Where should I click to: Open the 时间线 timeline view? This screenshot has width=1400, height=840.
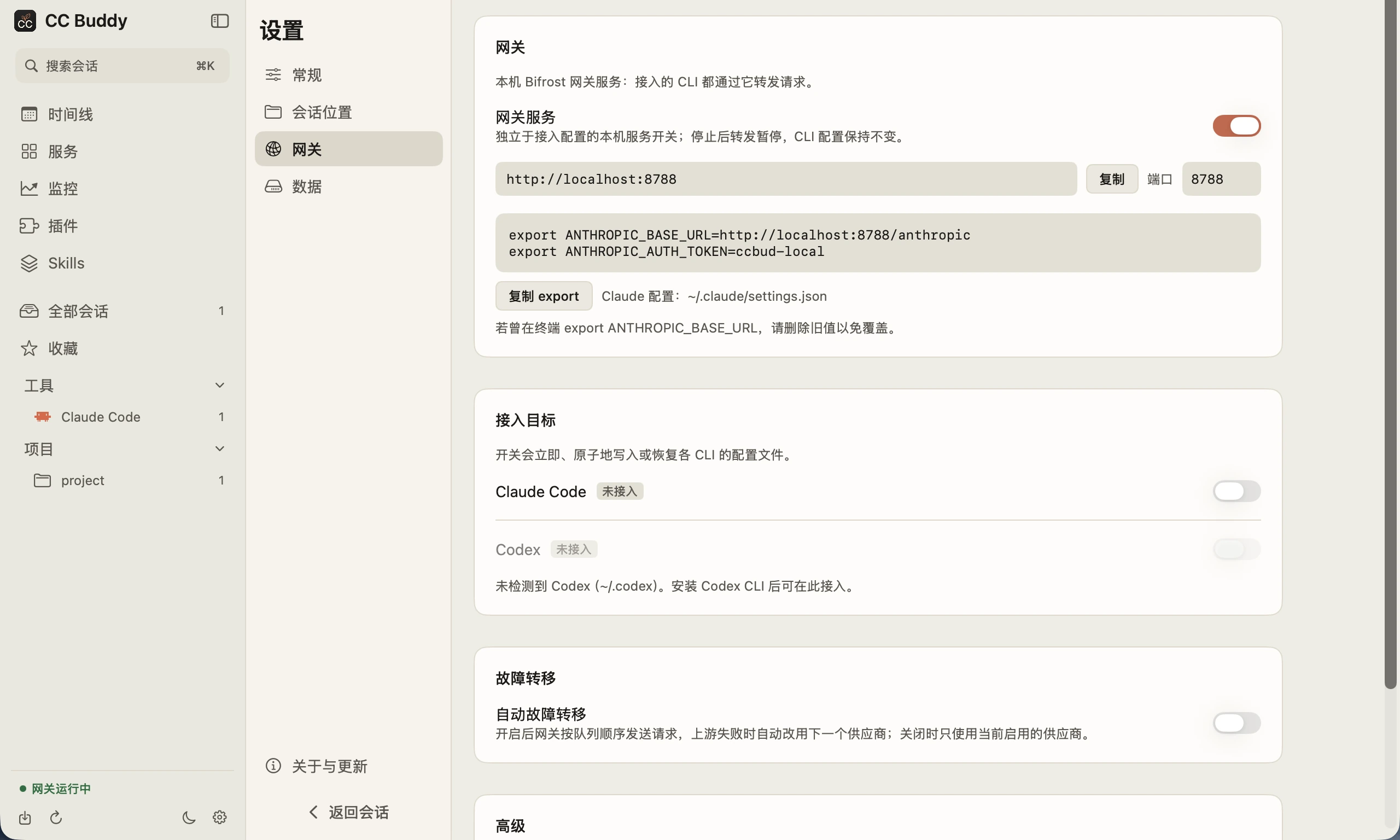pyautogui.click(x=122, y=114)
